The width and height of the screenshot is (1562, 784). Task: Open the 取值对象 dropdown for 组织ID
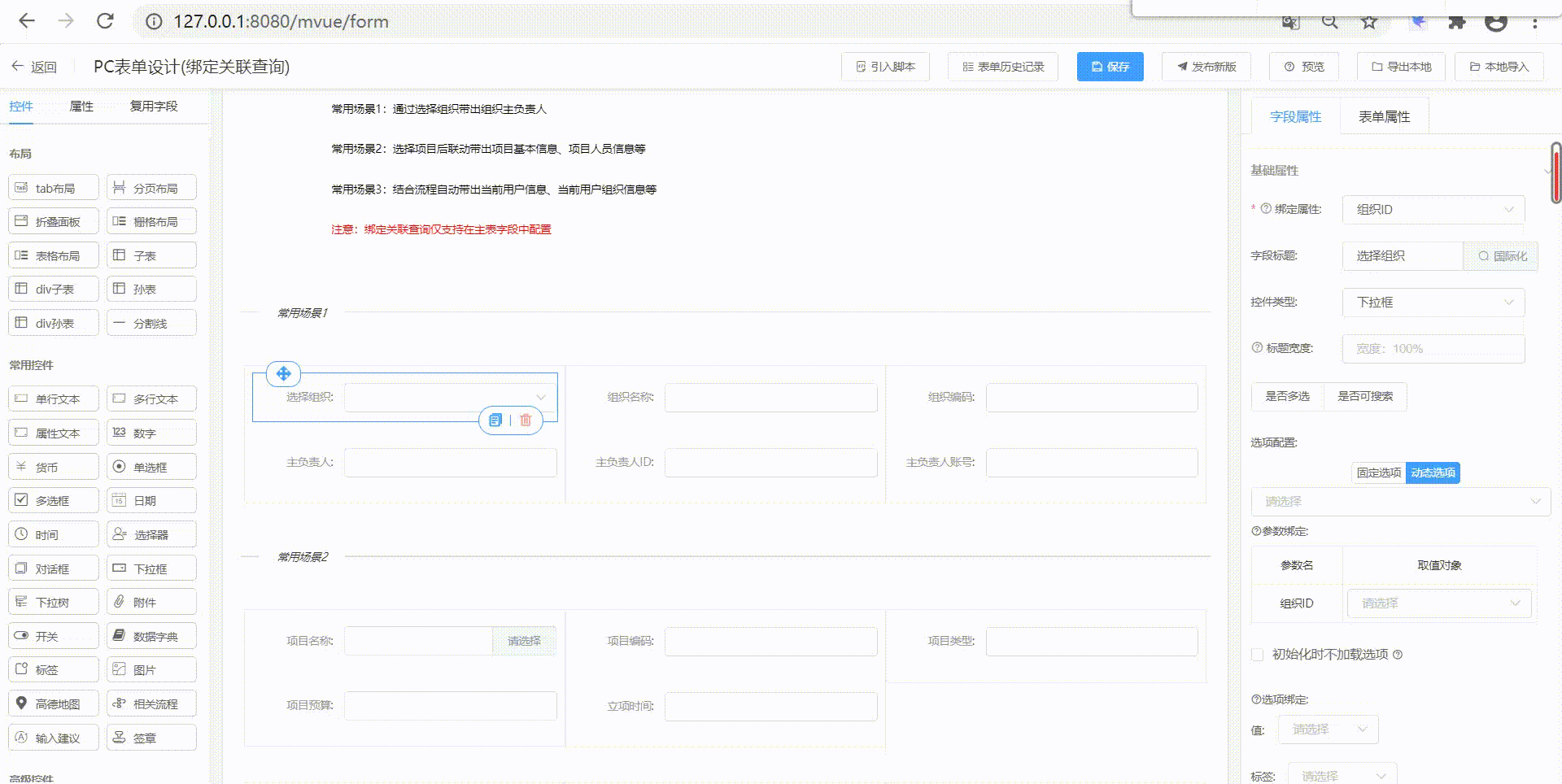click(x=1439, y=603)
